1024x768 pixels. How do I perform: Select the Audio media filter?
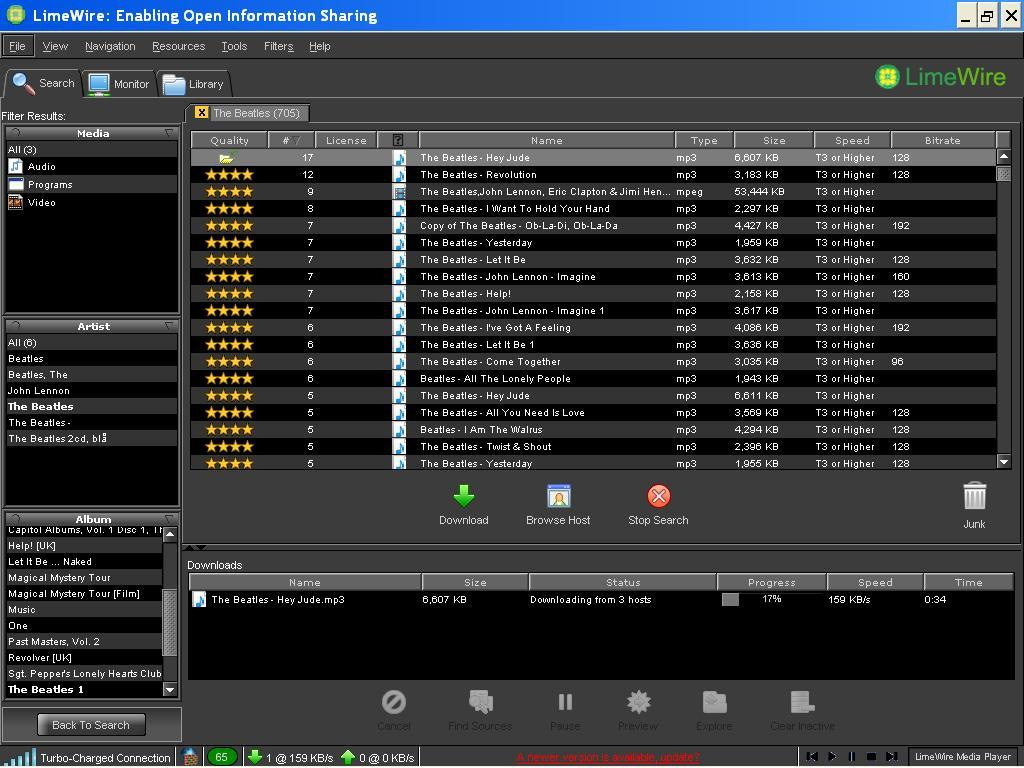tap(91, 167)
